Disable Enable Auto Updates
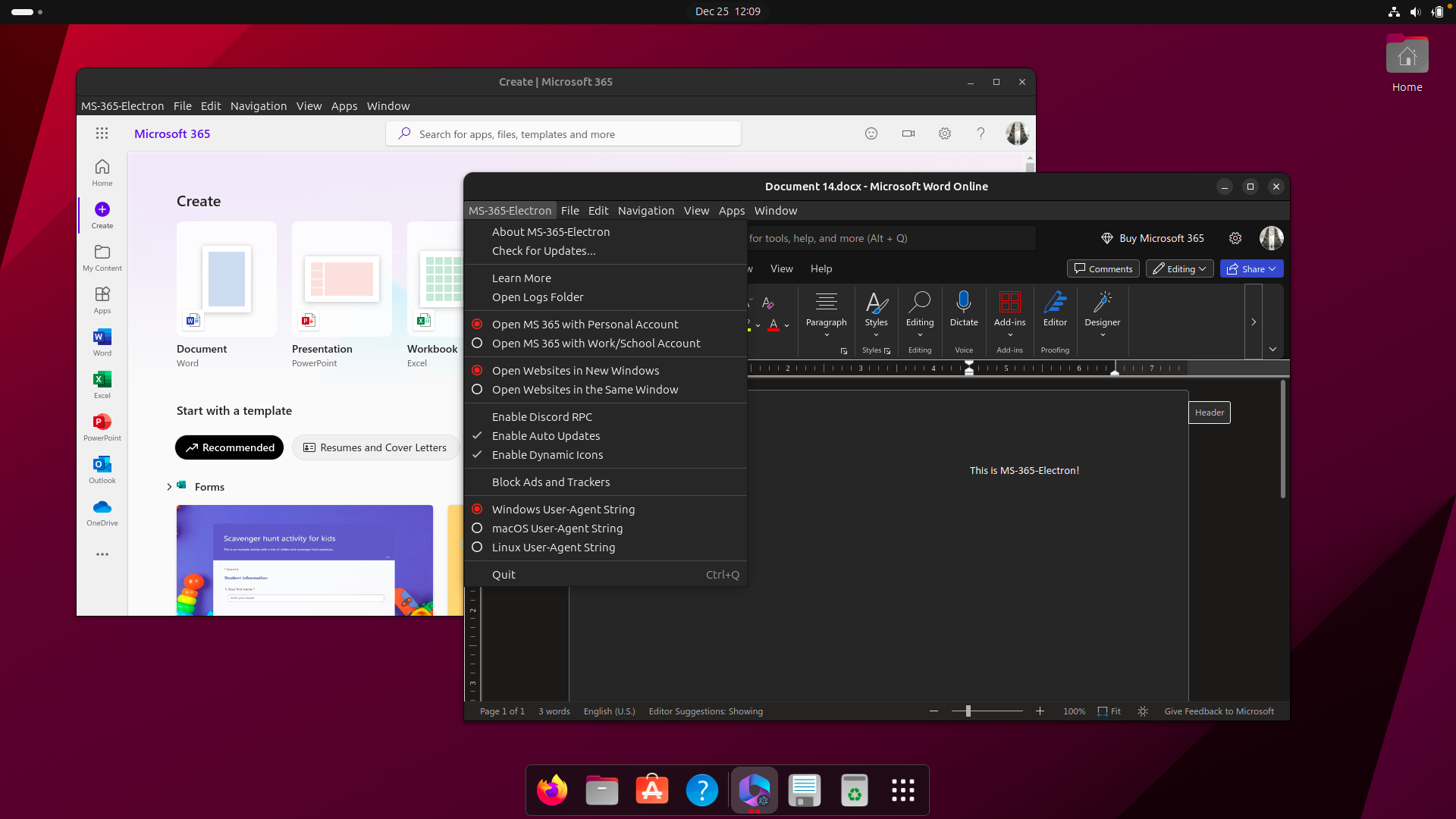This screenshot has width=1456, height=819. point(545,435)
